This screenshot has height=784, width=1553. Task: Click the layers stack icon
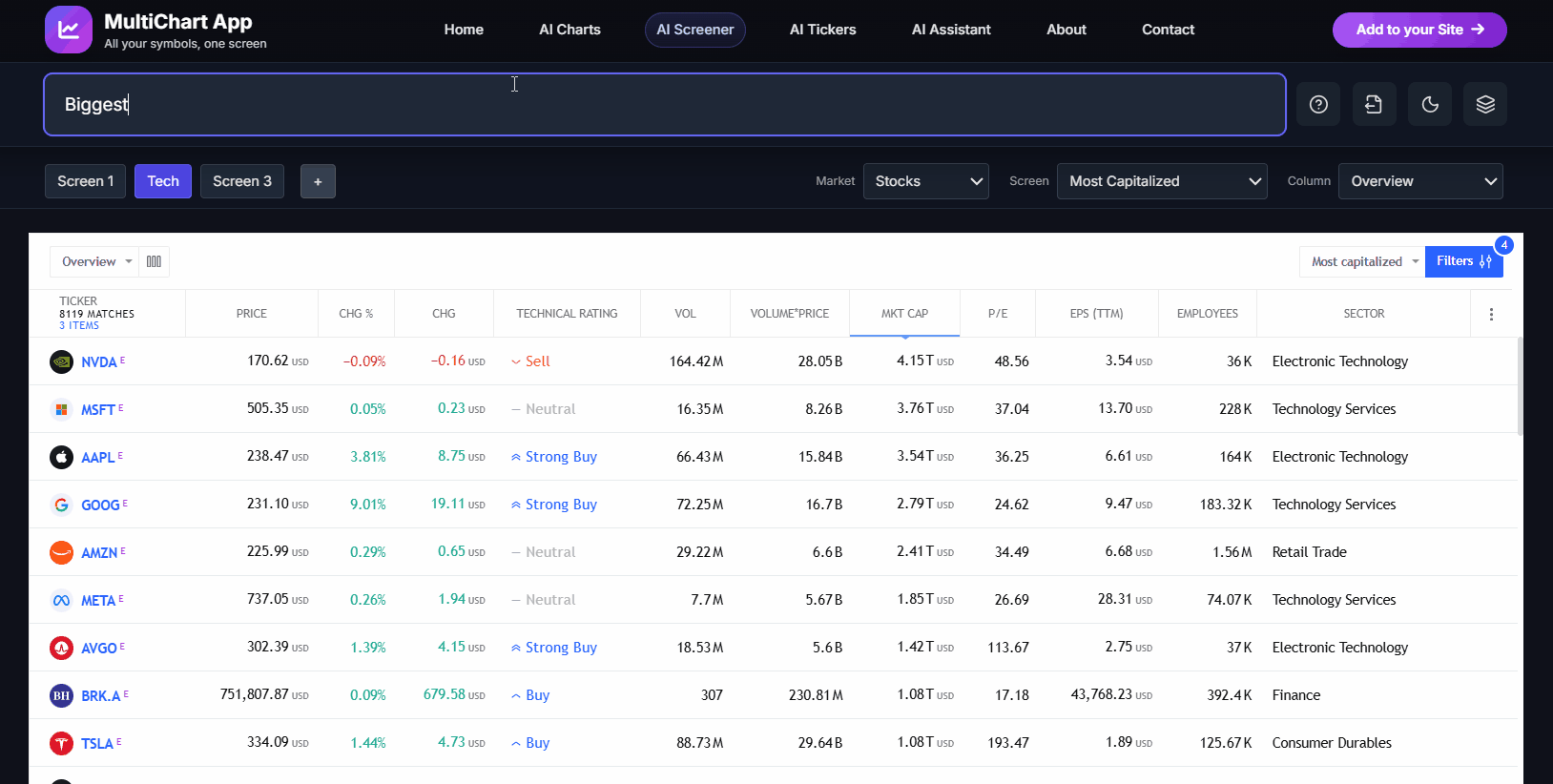(x=1485, y=104)
